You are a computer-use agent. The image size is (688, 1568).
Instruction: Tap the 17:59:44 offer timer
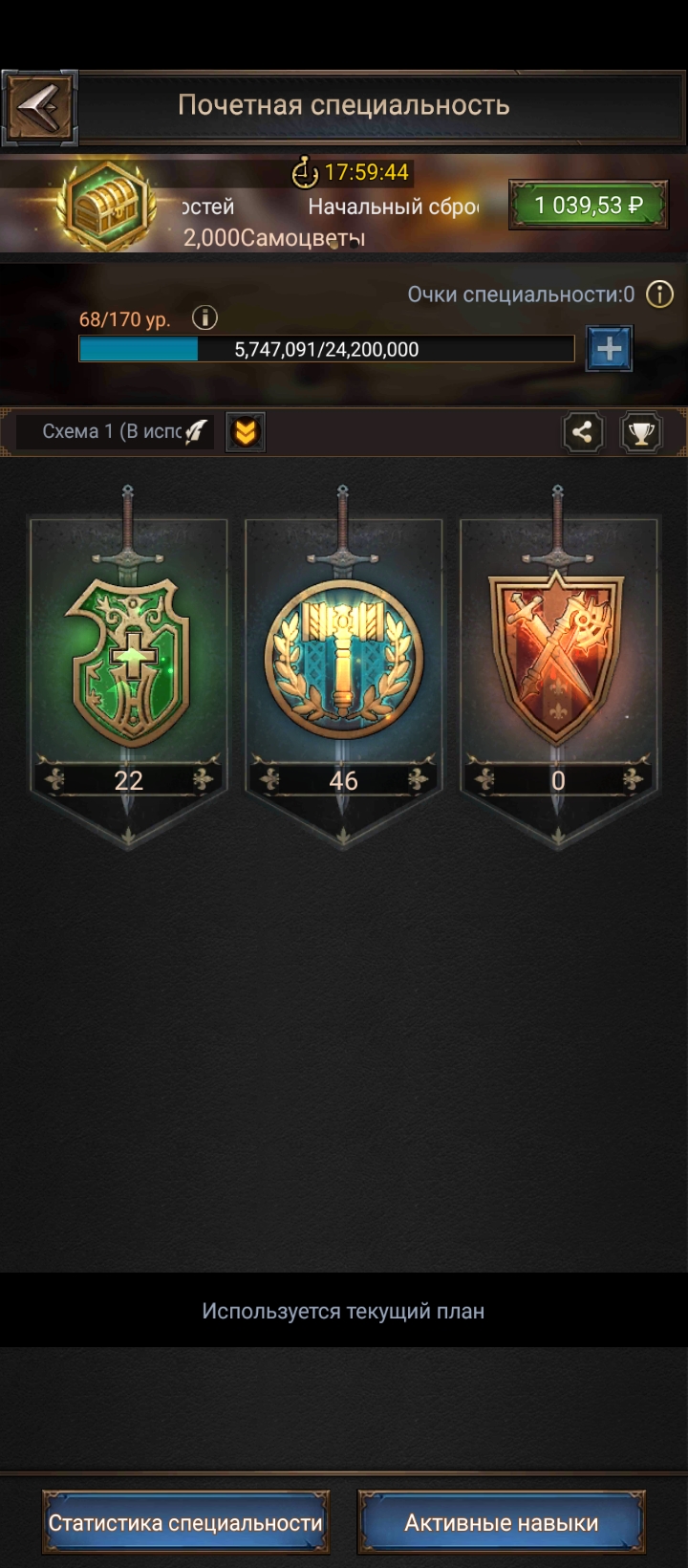tap(351, 172)
